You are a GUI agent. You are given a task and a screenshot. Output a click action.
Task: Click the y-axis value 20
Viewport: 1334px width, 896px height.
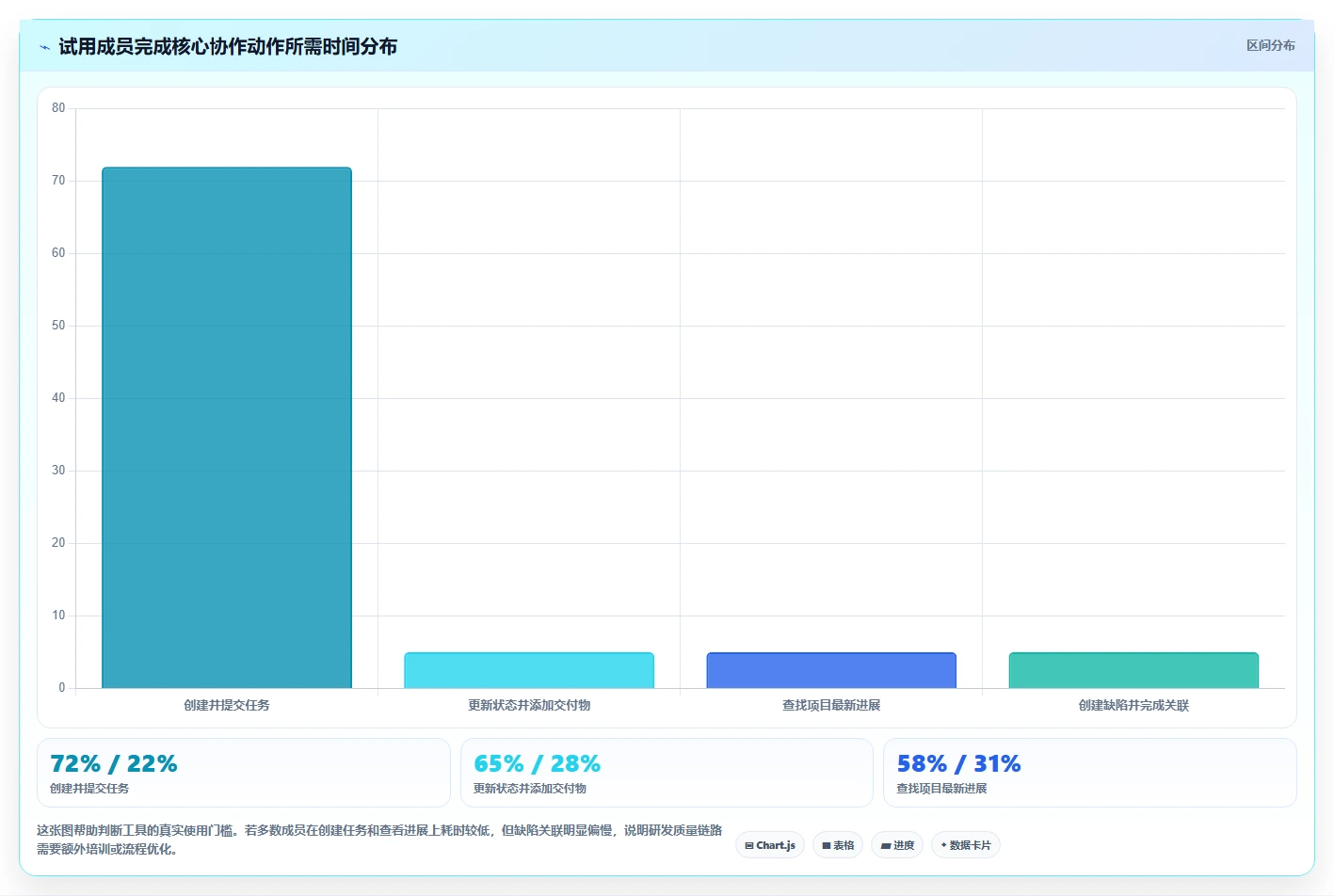coord(58,543)
